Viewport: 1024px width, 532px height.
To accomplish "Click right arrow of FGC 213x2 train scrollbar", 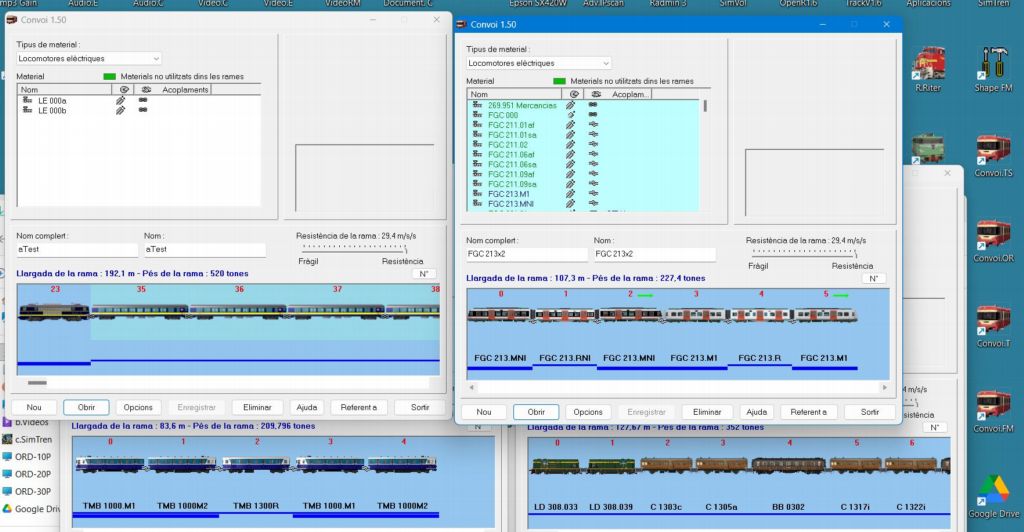I will coord(884,387).
